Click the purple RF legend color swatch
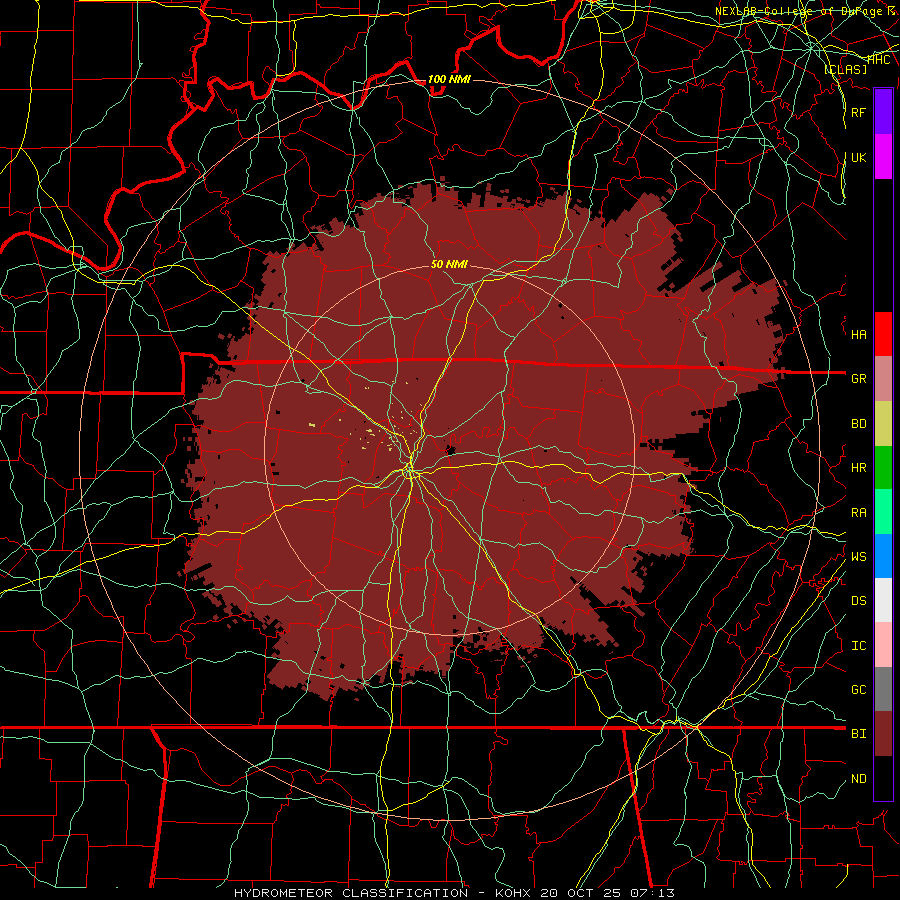 (883, 112)
